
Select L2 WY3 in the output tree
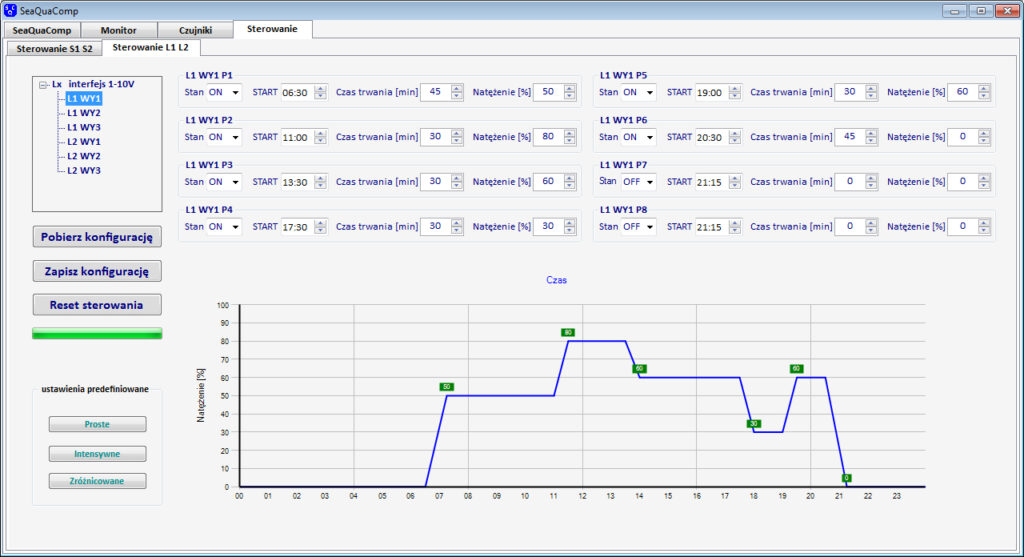click(83, 171)
